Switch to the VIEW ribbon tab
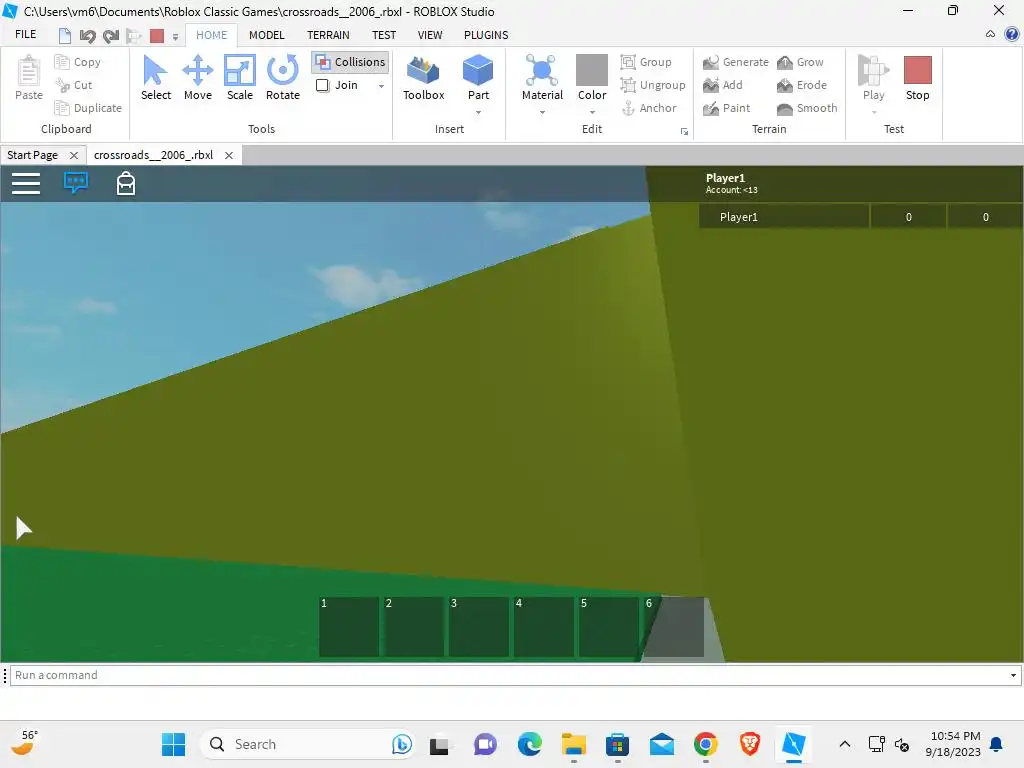 point(430,35)
